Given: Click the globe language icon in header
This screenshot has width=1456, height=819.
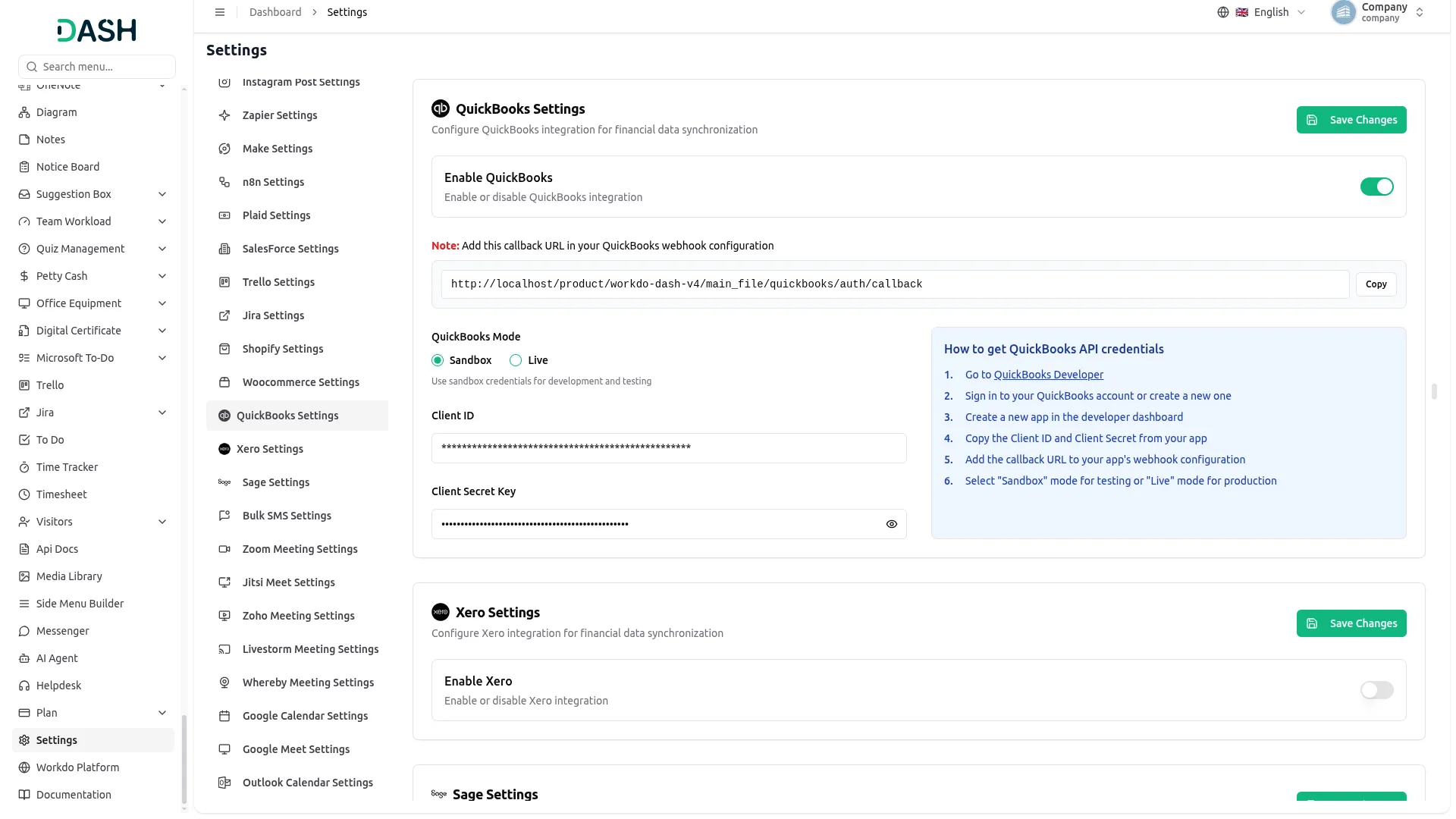Looking at the screenshot, I should pos(1223,12).
